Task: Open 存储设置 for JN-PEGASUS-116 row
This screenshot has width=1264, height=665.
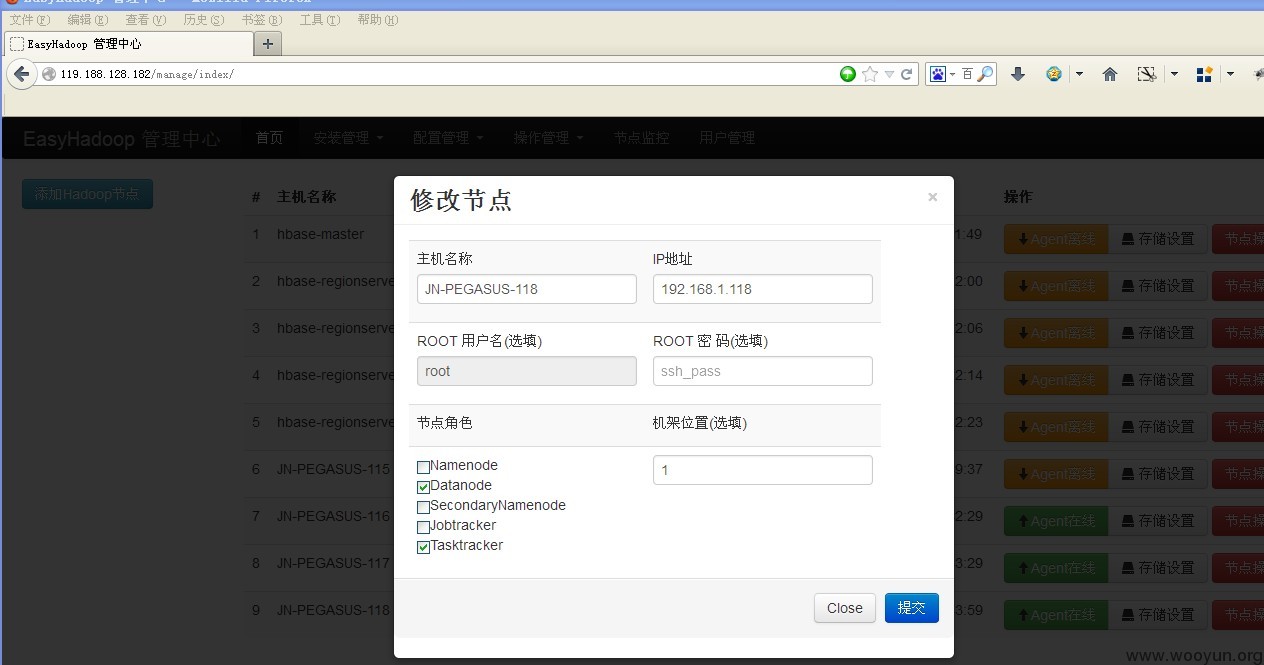Action: (1158, 521)
